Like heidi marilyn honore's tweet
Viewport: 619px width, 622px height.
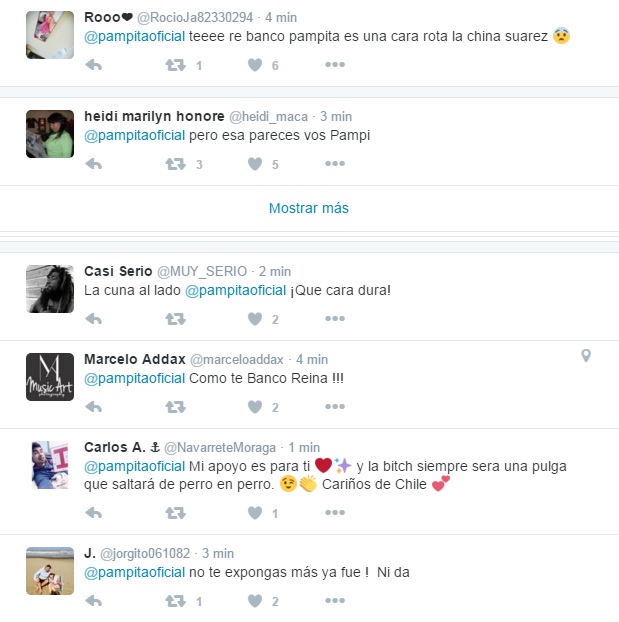255,164
